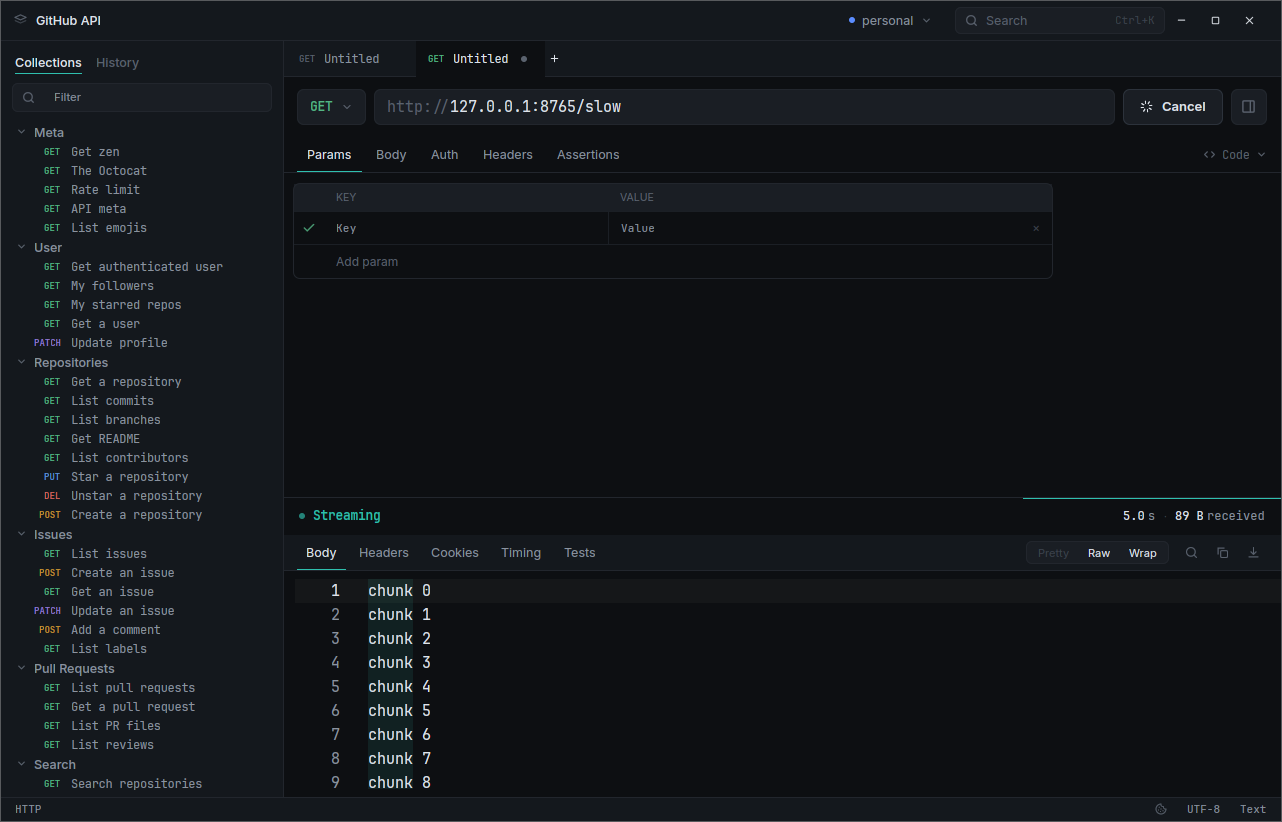Click the cookie icon in the status bar
This screenshot has height=822, width=1282.
[x=1161, y=809]
